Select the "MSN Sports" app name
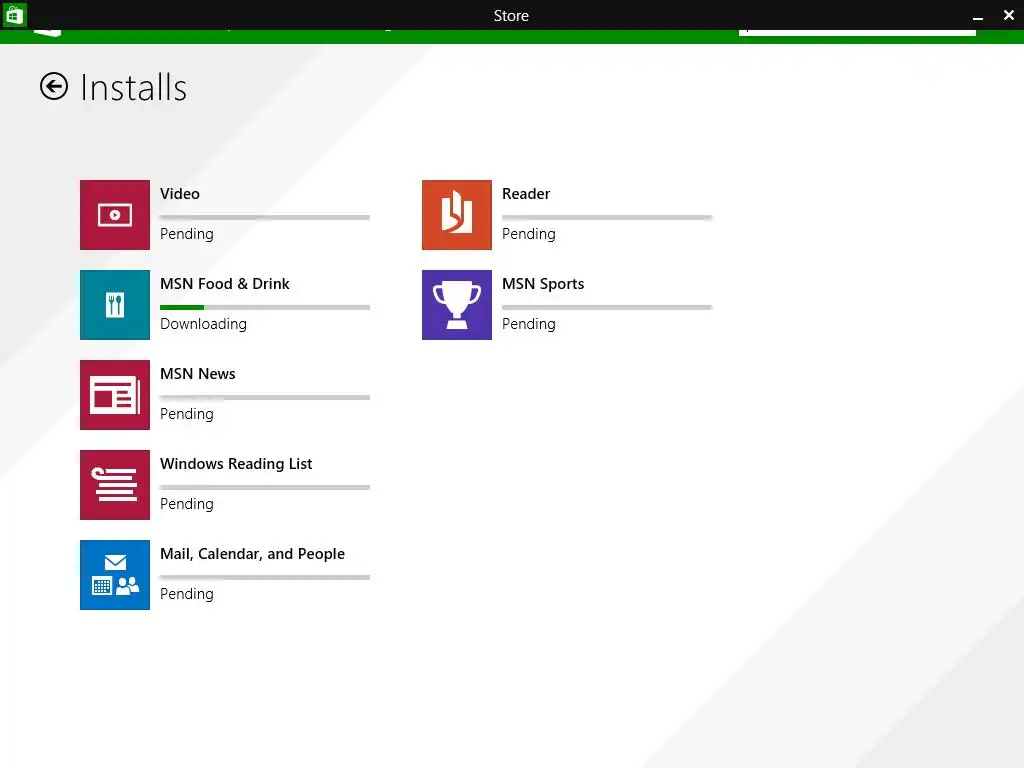Viewport: 1024px width, 768px height. (x=543, y=284)
